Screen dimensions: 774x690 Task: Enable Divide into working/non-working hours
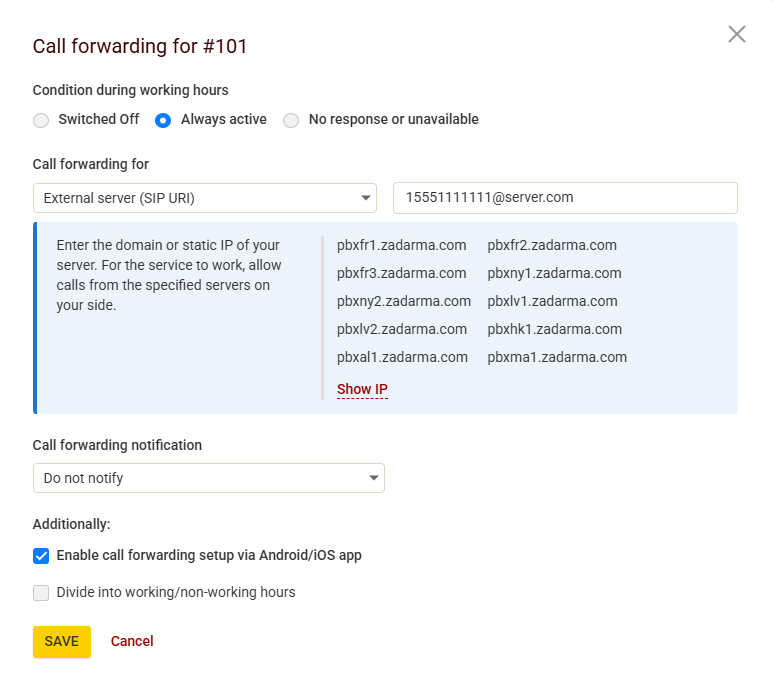pos(41,593)
